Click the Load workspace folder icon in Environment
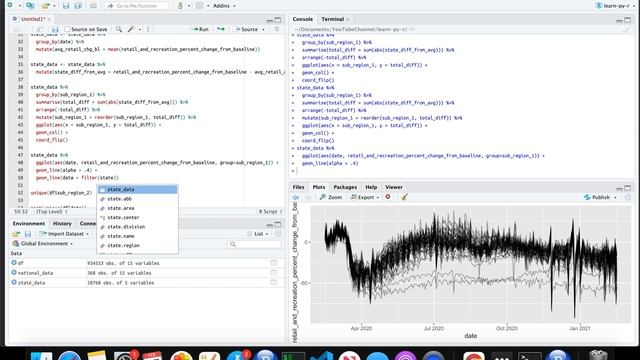The image size is (640, 360). coord(16,234)
